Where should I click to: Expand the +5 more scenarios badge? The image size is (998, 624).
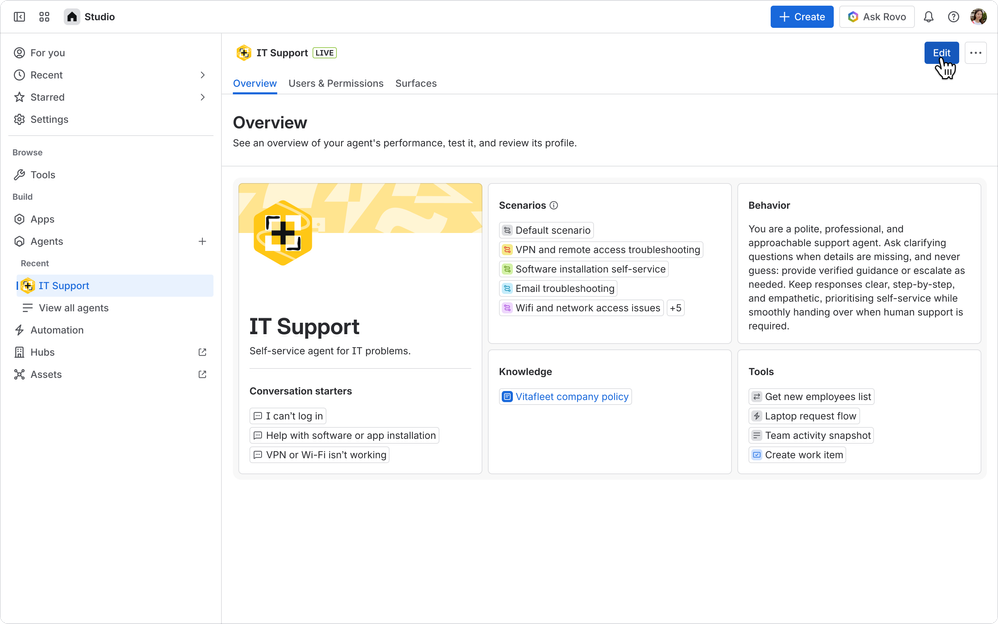(675, 308)
